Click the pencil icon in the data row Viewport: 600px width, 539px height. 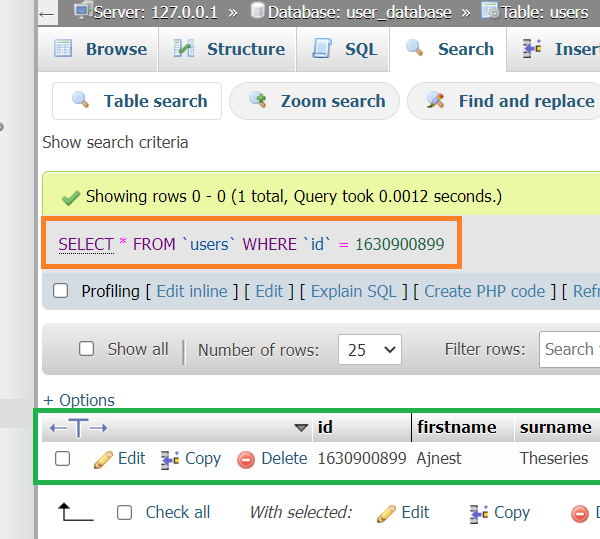[103, 459]
